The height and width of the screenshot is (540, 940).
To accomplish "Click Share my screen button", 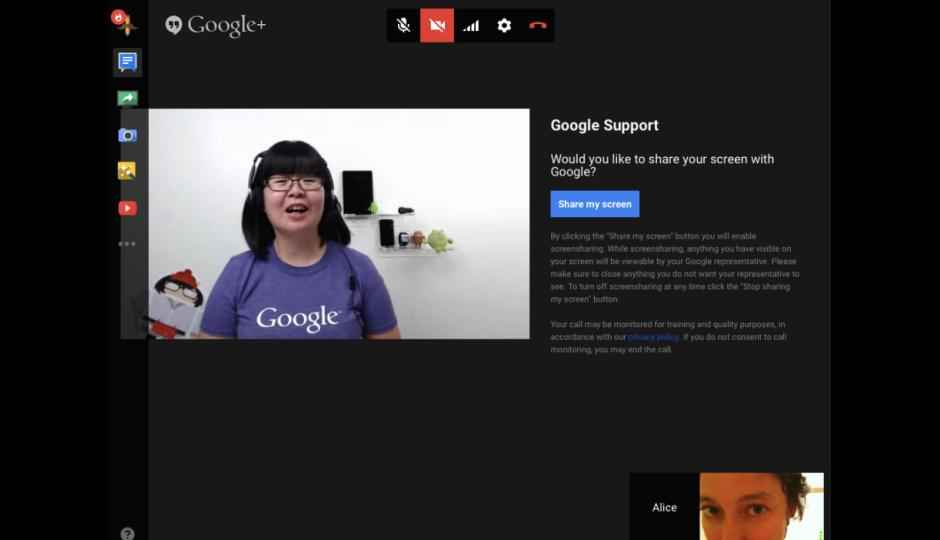I will point(595,204).
